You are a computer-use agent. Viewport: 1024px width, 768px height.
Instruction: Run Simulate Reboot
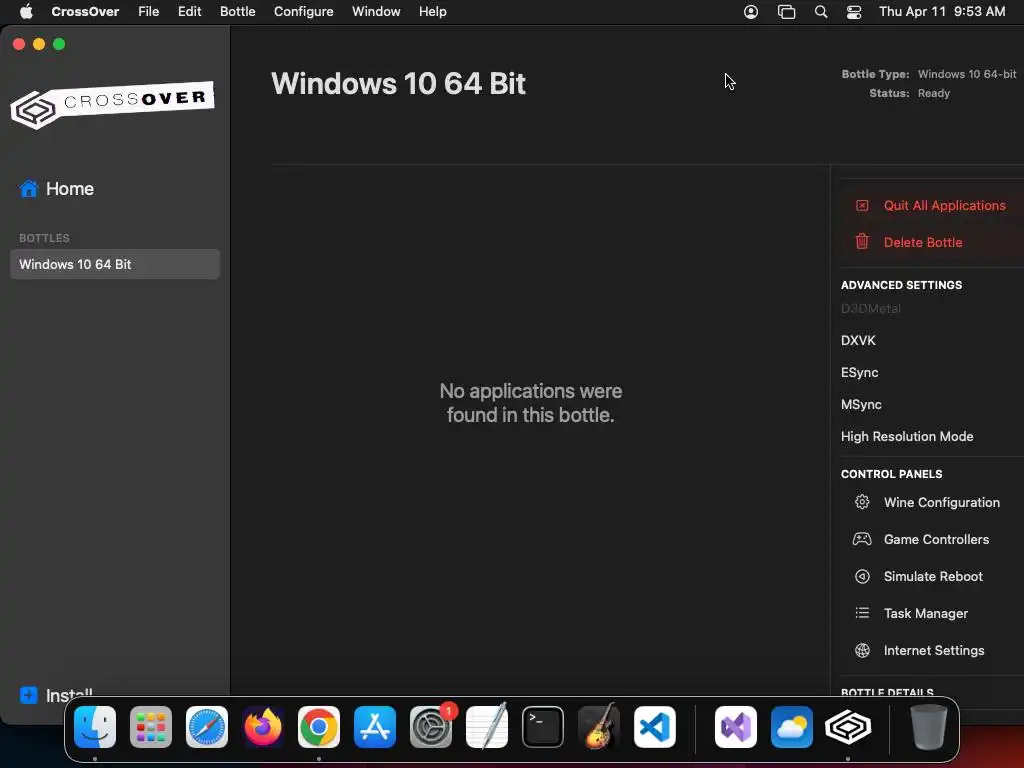click(x=933, y=576)
